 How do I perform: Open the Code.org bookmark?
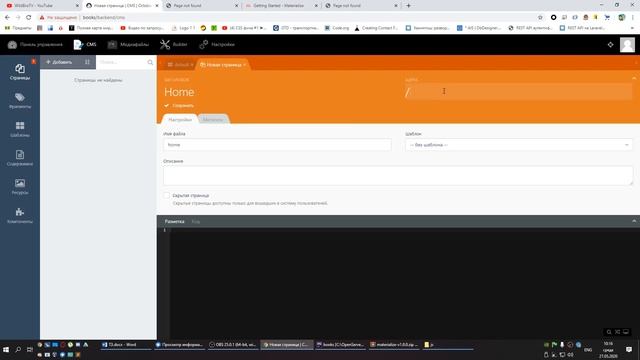[337, 28]
